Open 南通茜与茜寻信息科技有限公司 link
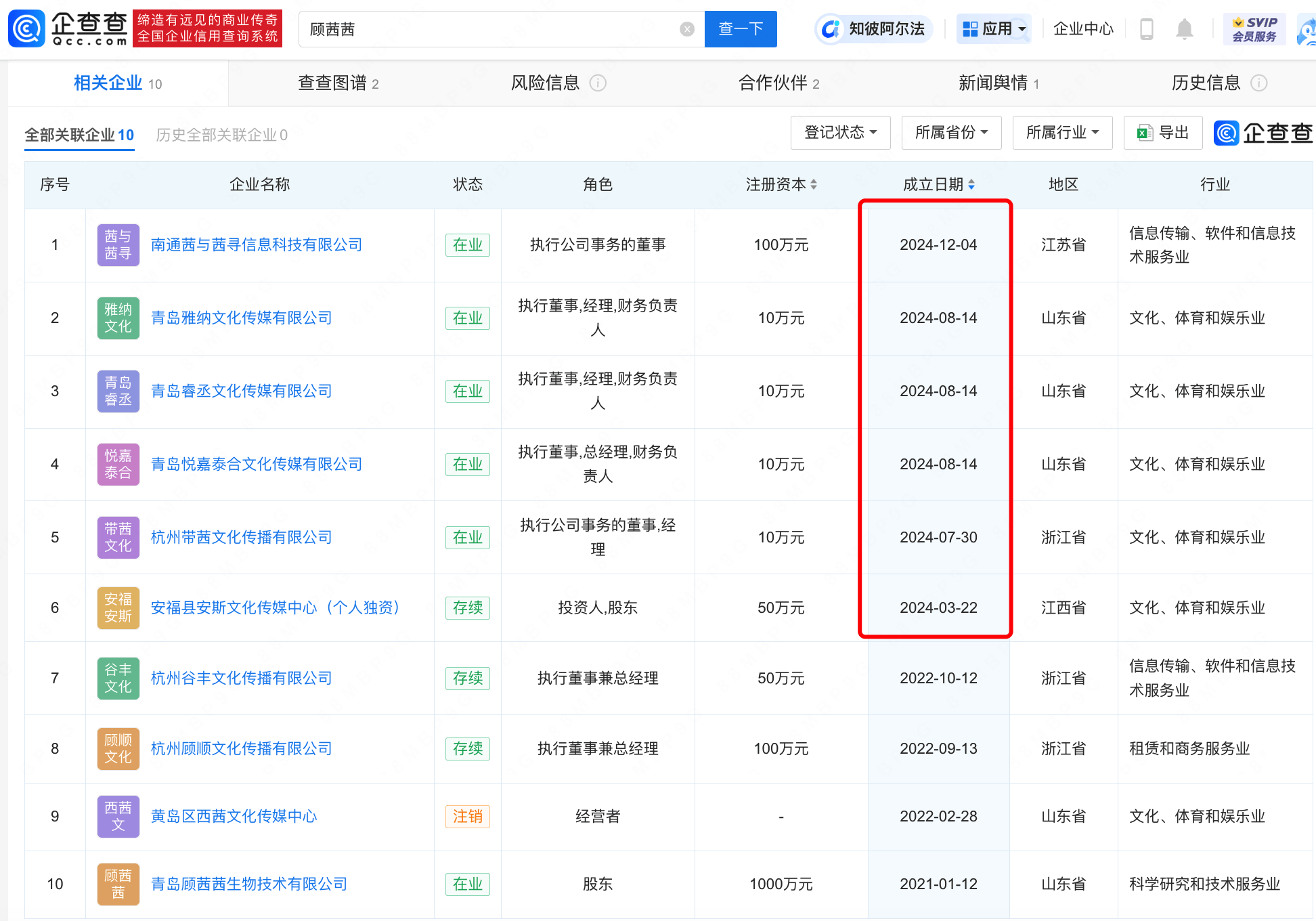This screenshot has height=921, width=1316. [x=257, y=245]
